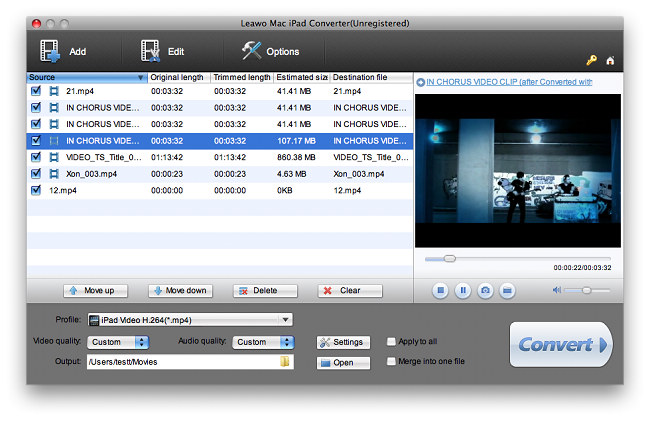650x421 pixels.
Task: Open the Audio quality dropdown
Action: pos(263,342)
